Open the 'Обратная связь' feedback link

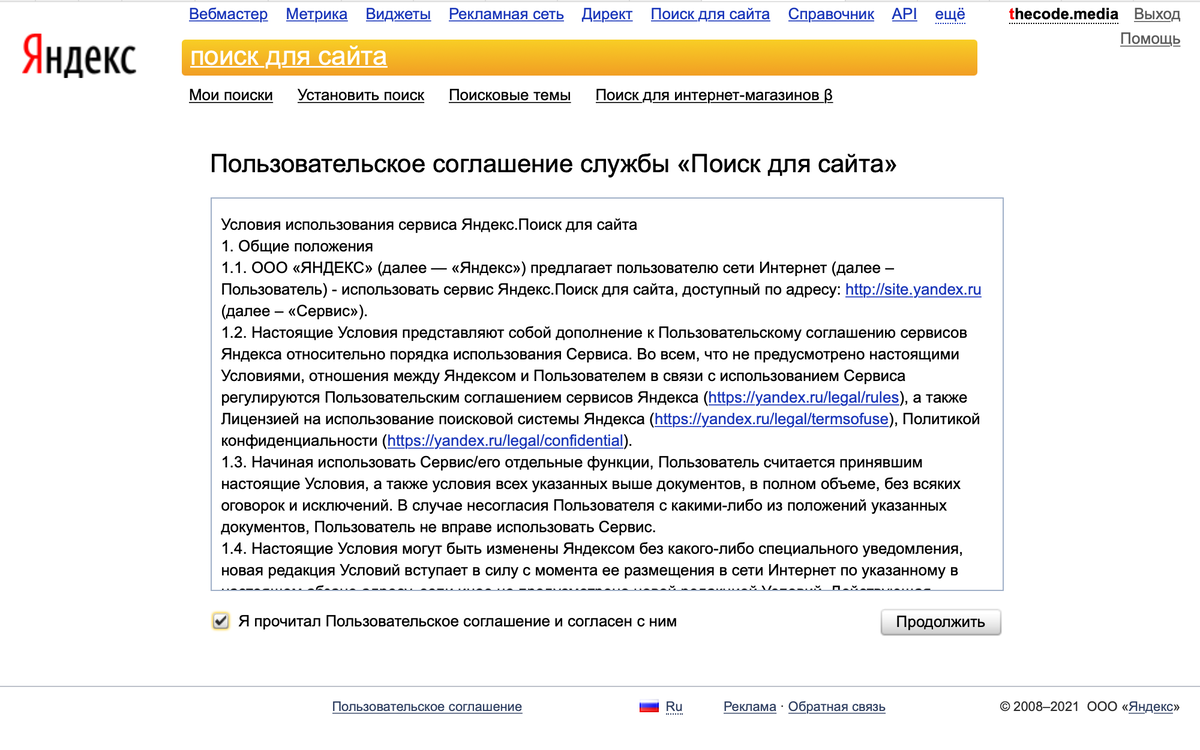click(x=837, y=707)
